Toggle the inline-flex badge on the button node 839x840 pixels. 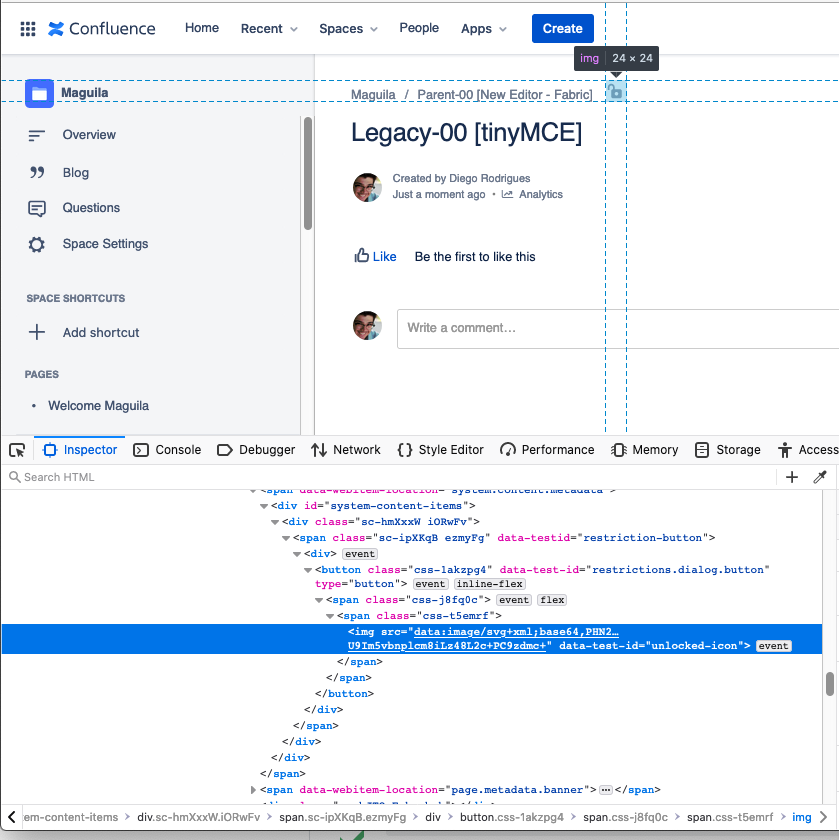coord(489,583)
